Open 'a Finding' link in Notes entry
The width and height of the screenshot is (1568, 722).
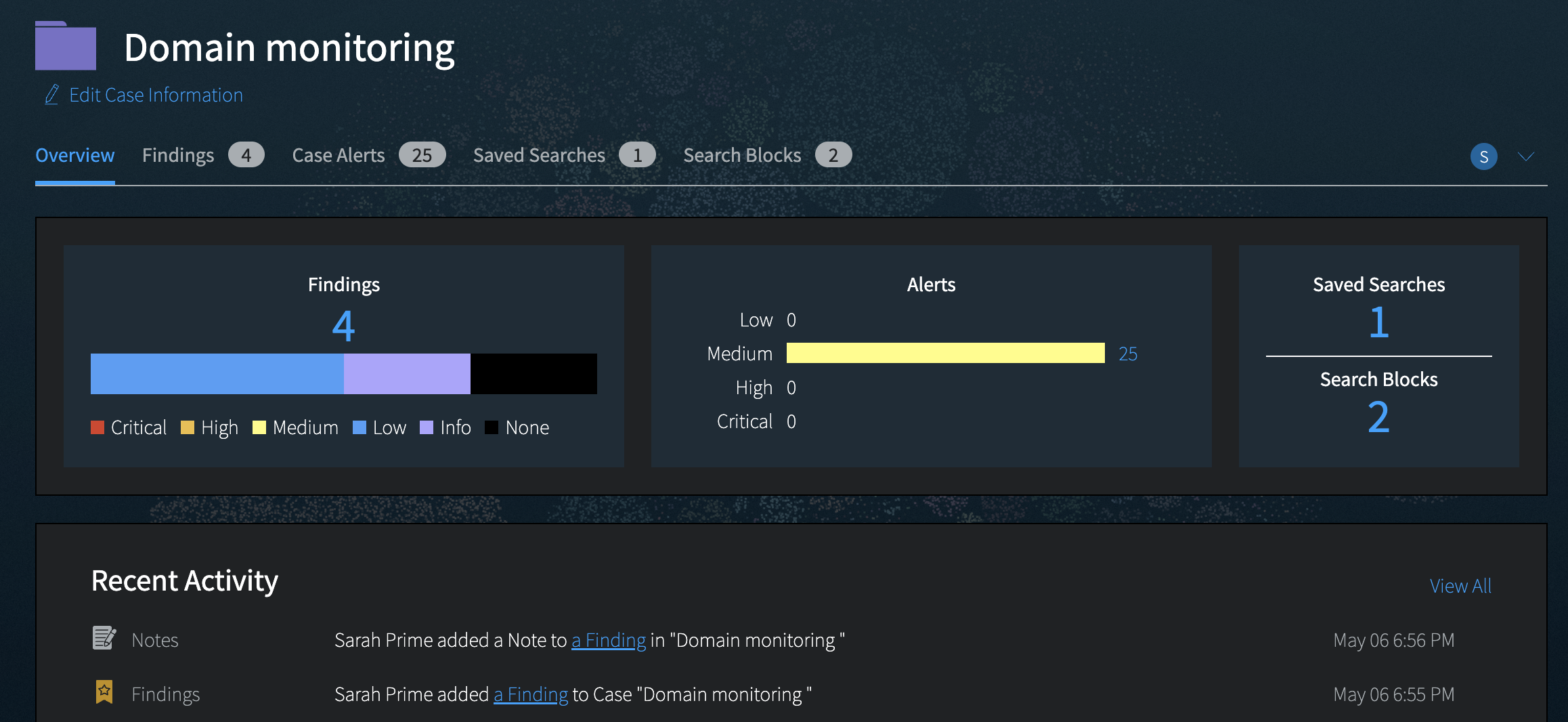[x=609, y=640]
